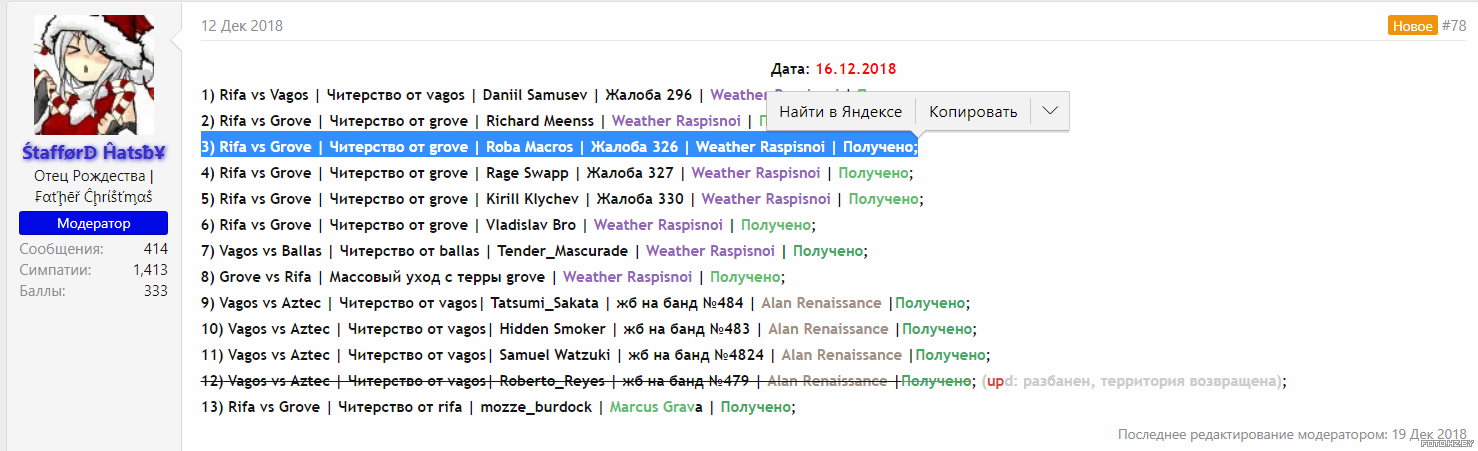This screenshot has width=1478, height=451.
Task: Click the blue Модератор badge
Action: pos(94,223)
